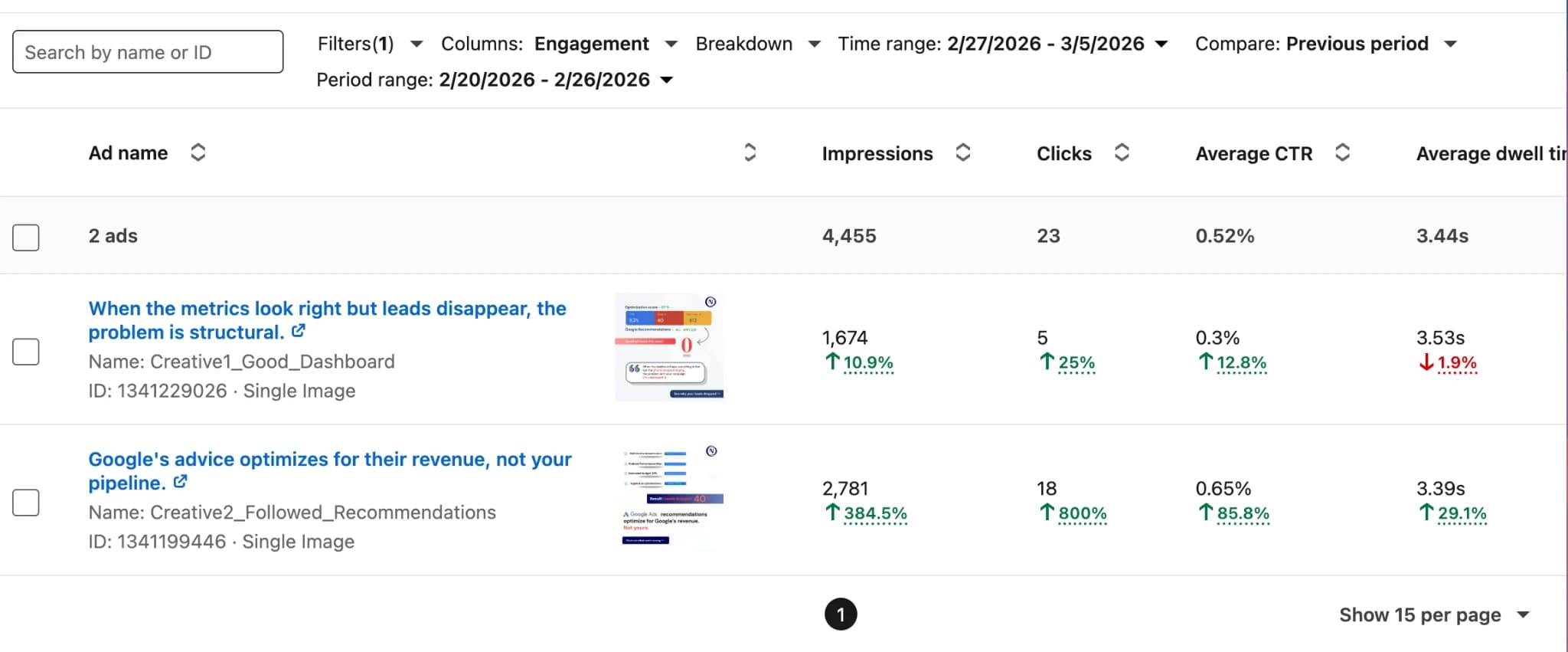The width and height of the screenshot is (1568, 652).
Task: Select all ads with the header checkbox
Action: [26, 238]
